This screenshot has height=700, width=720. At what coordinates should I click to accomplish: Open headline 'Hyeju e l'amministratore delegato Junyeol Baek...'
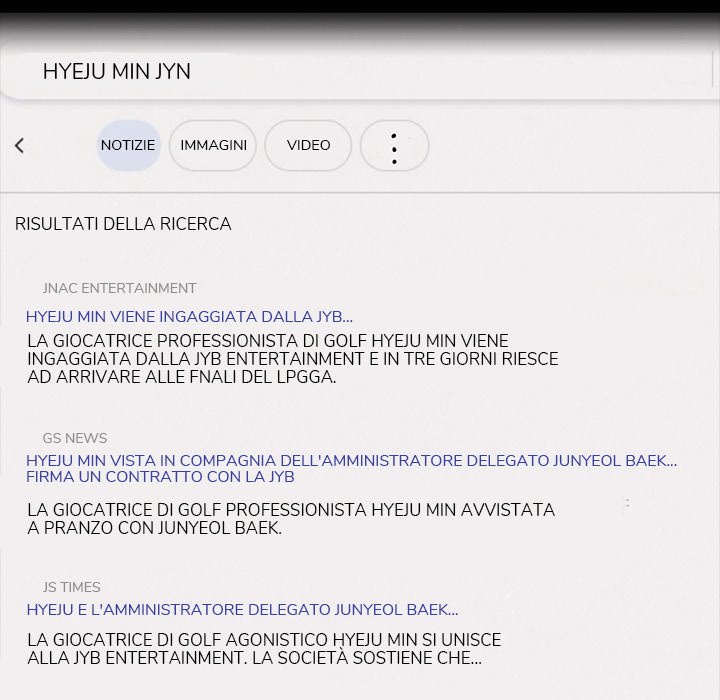242,610
